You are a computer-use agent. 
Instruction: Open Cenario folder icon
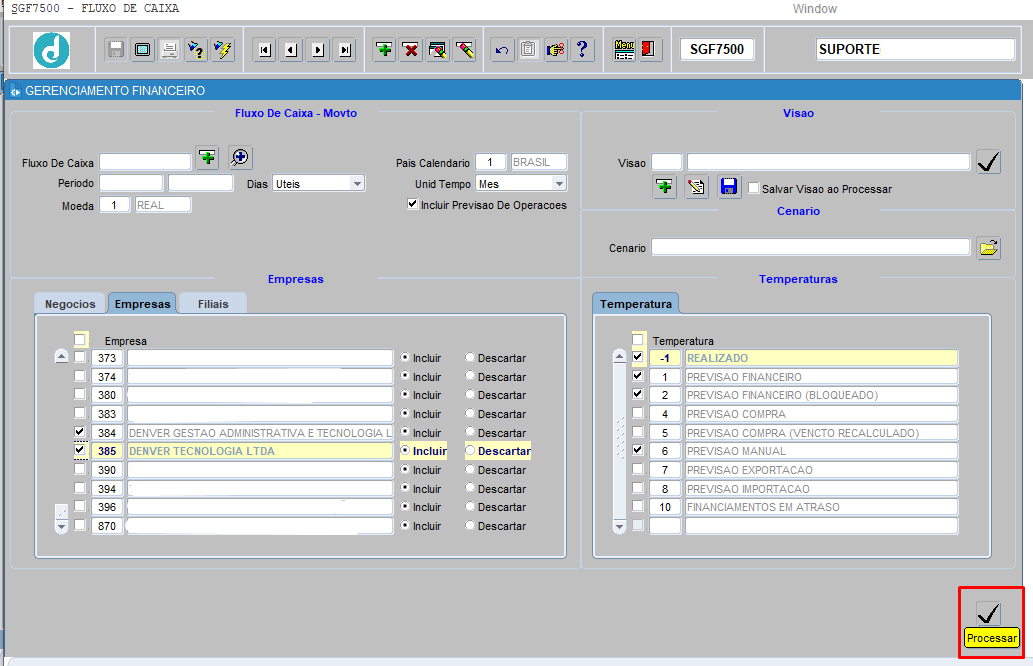click(x=989, y=248)
